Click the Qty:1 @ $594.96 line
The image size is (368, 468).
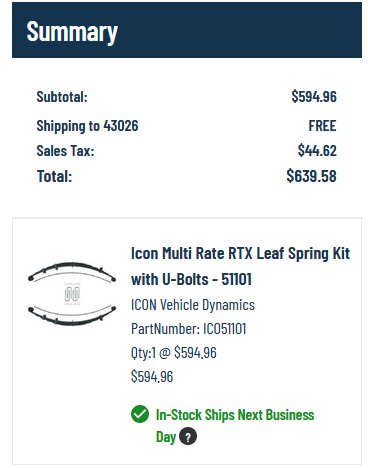click(174, 352)
